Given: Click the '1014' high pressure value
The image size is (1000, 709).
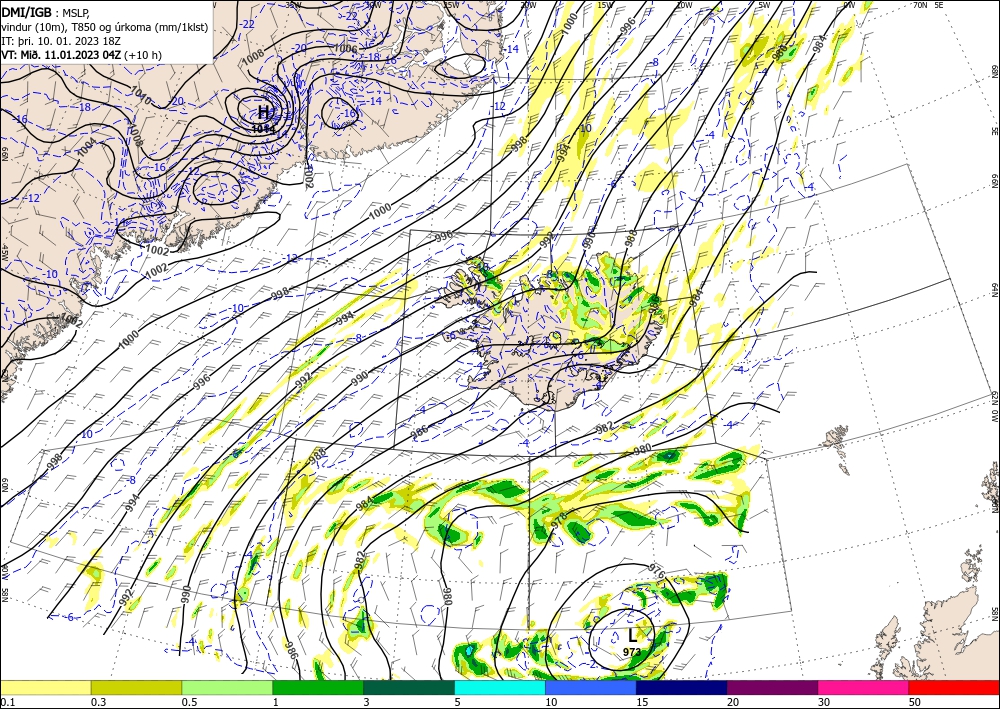Looking at the screenshot, I should click(263, 128).
